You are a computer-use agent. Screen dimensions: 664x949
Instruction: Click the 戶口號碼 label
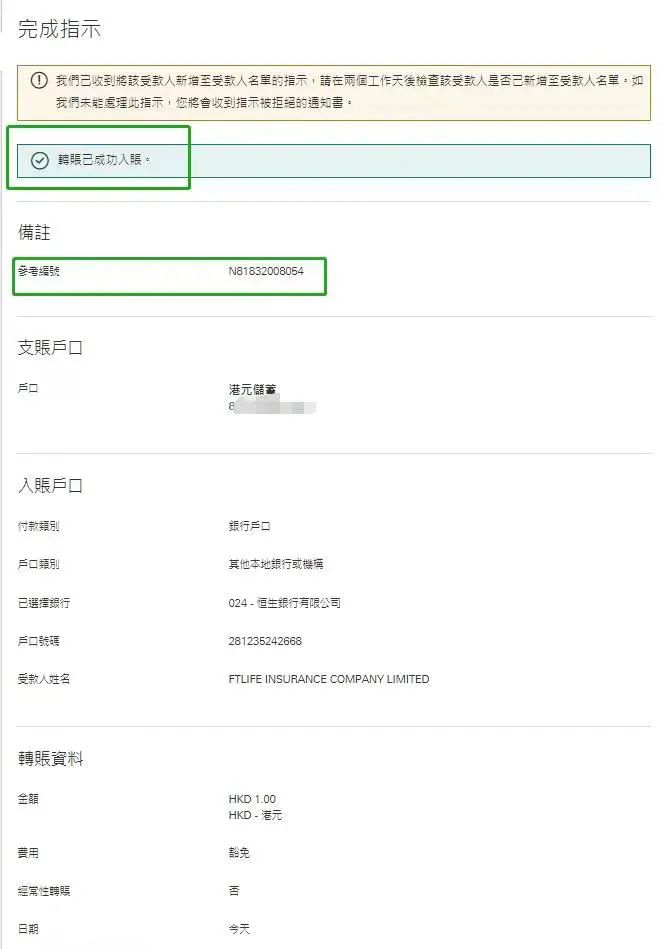coord(39,641)
